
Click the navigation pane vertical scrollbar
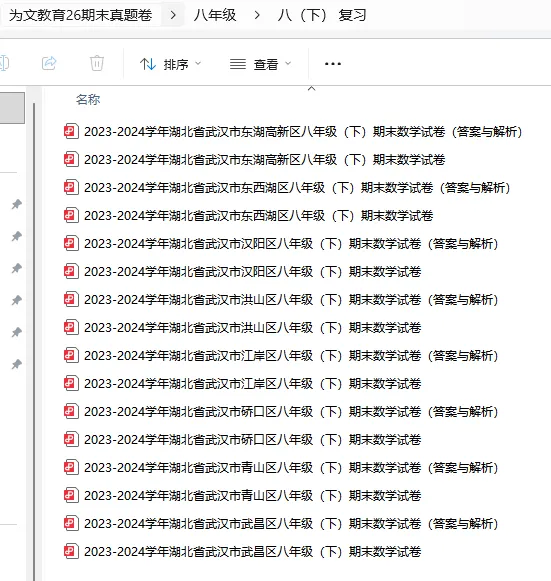click(34, 341)
